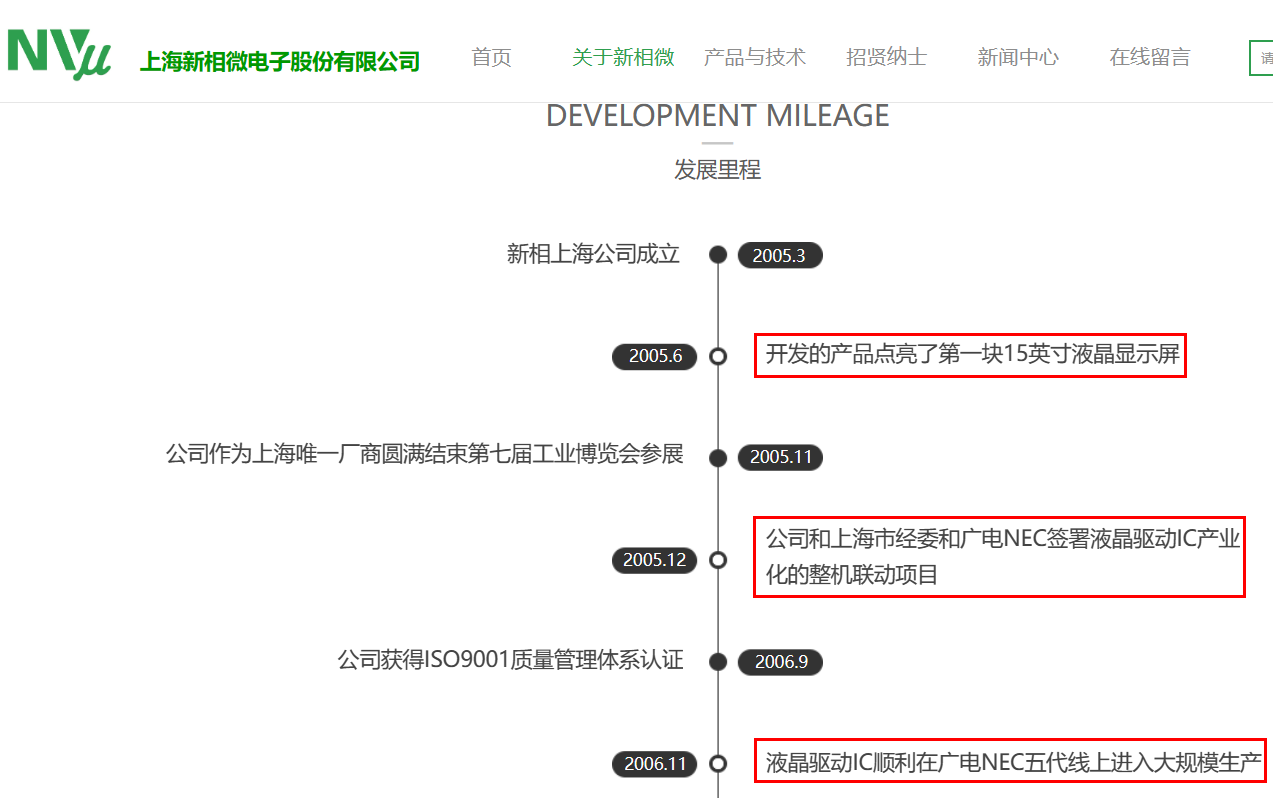Select the 2006.11 date badge
Image resolution: width=1273 pixels, height=798 pixels.
(655, 764)
